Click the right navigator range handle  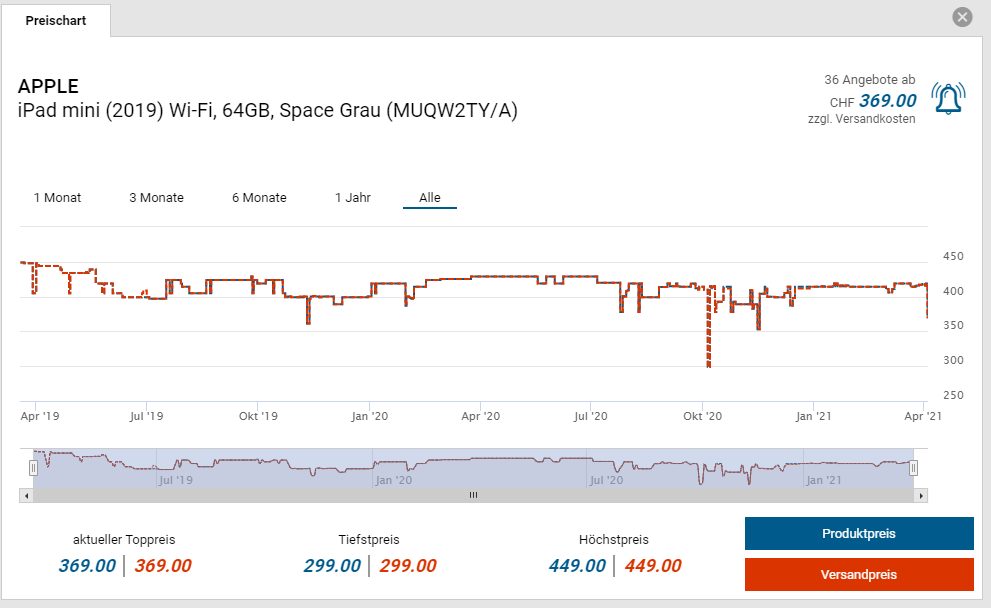pos(913,467)
